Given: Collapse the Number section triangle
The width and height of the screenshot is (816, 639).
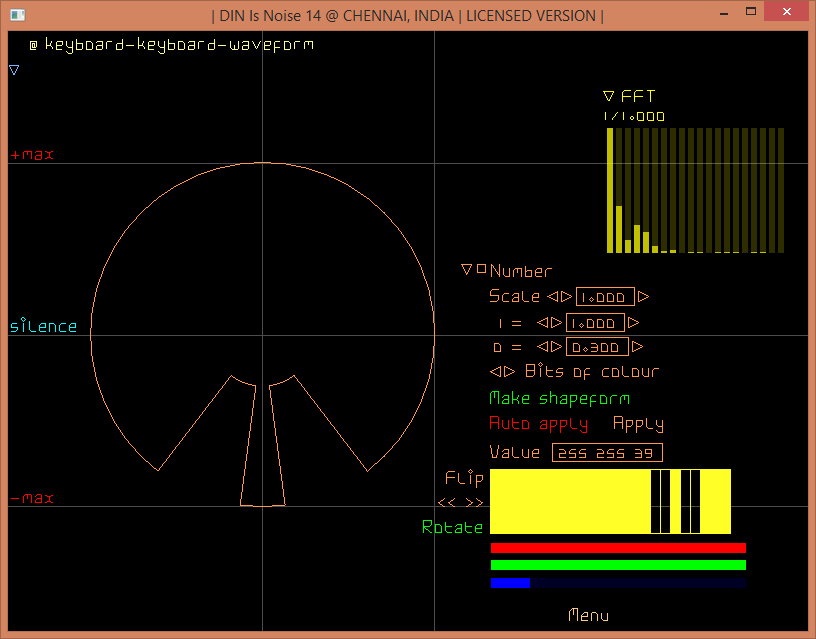Looking at the screenshot, I should (466, 270).
